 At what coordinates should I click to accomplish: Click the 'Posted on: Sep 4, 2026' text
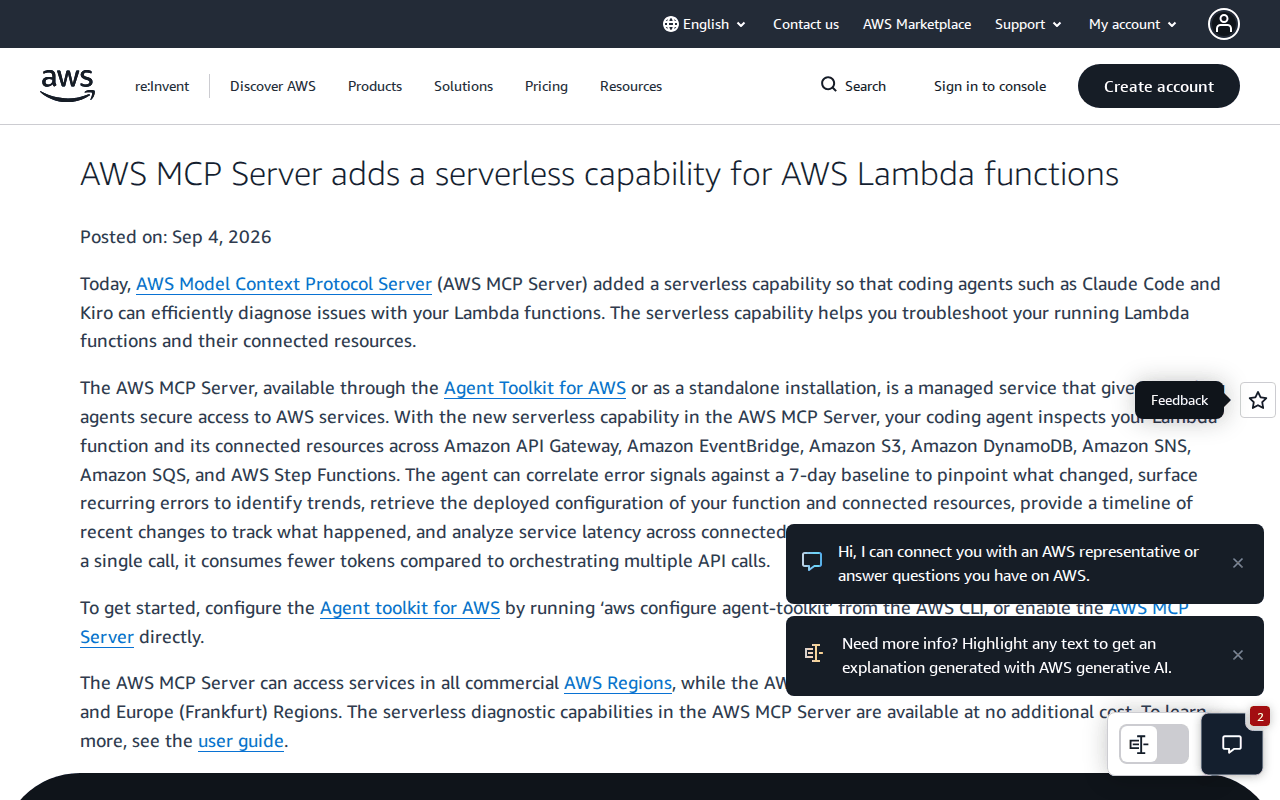tap(176, 237)
